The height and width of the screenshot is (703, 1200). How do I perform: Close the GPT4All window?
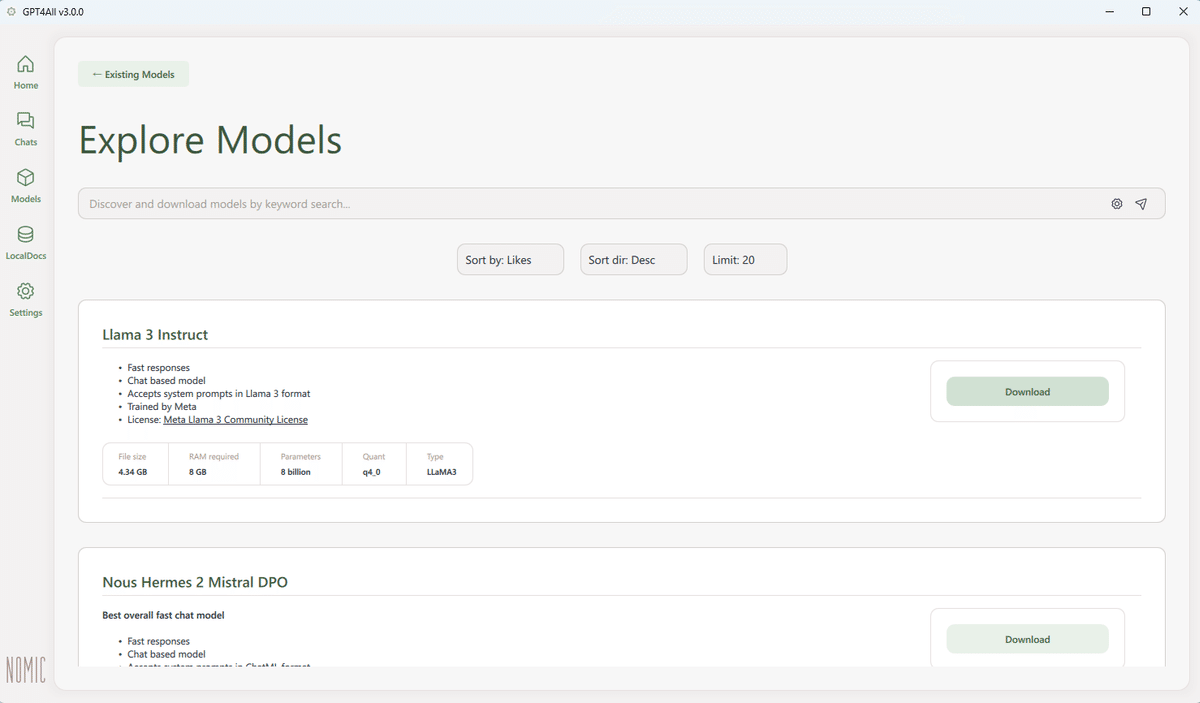click(1182, 12)
